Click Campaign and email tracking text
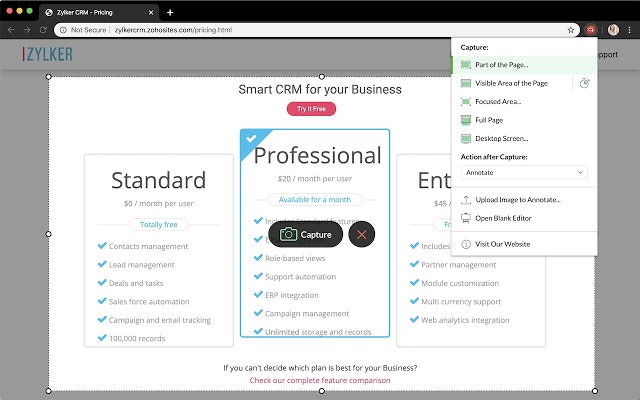 160,320
